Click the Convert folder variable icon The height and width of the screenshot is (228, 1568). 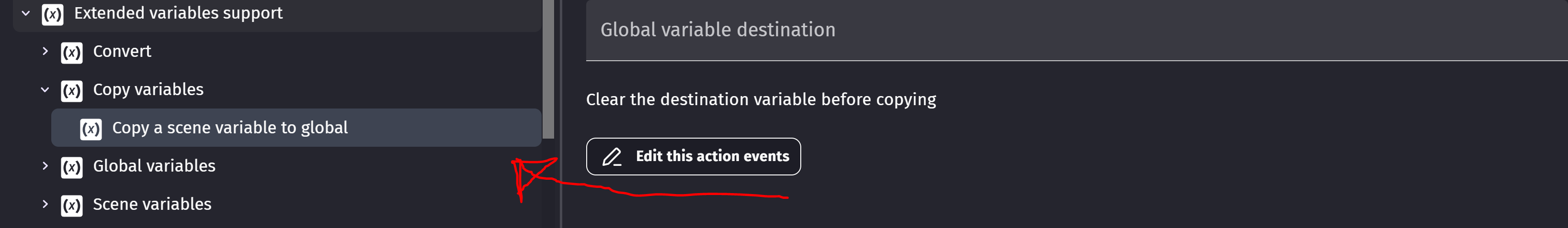72,52
